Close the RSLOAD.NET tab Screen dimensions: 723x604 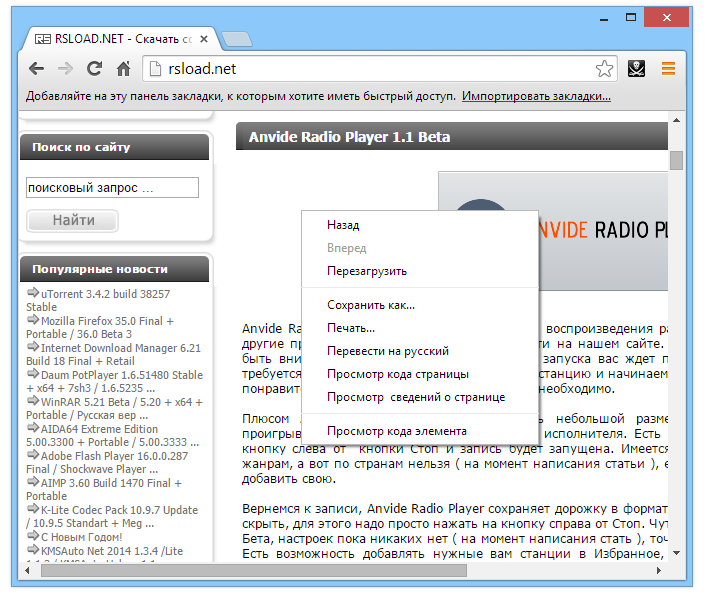point(203,39)
